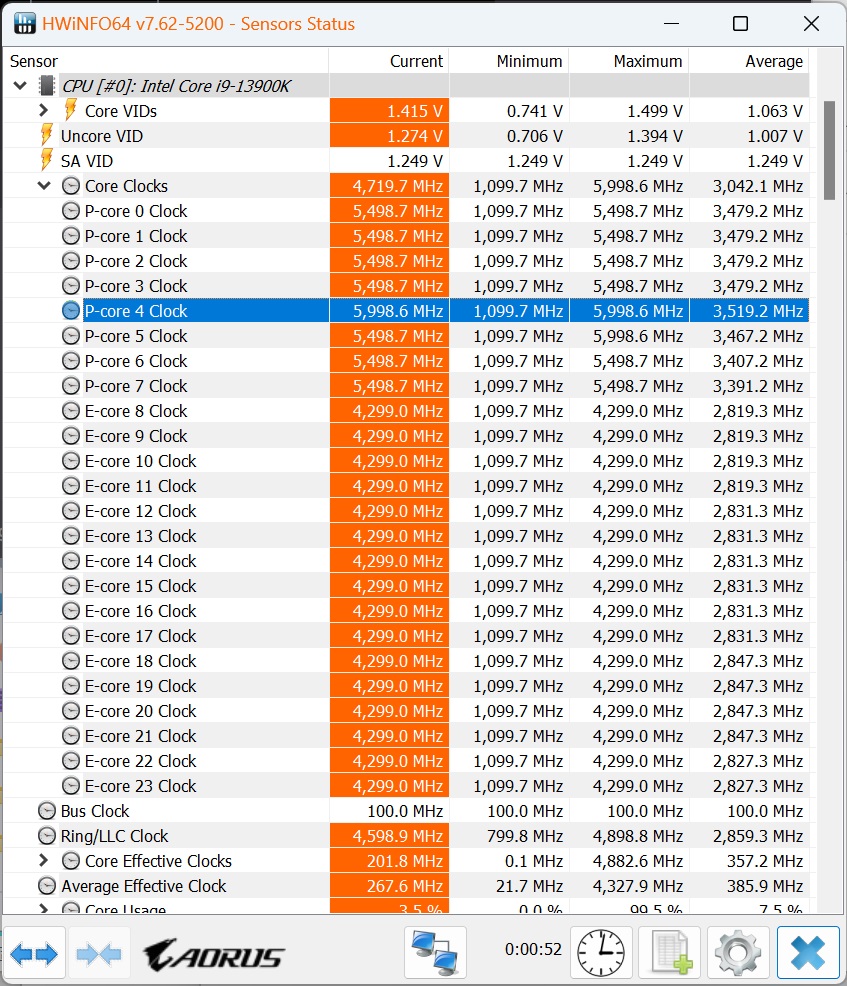The width and height of the screenshot is (847, 986).
Task: Click the clock icon beside P-core 0 Clock
Action: (71, 211)
